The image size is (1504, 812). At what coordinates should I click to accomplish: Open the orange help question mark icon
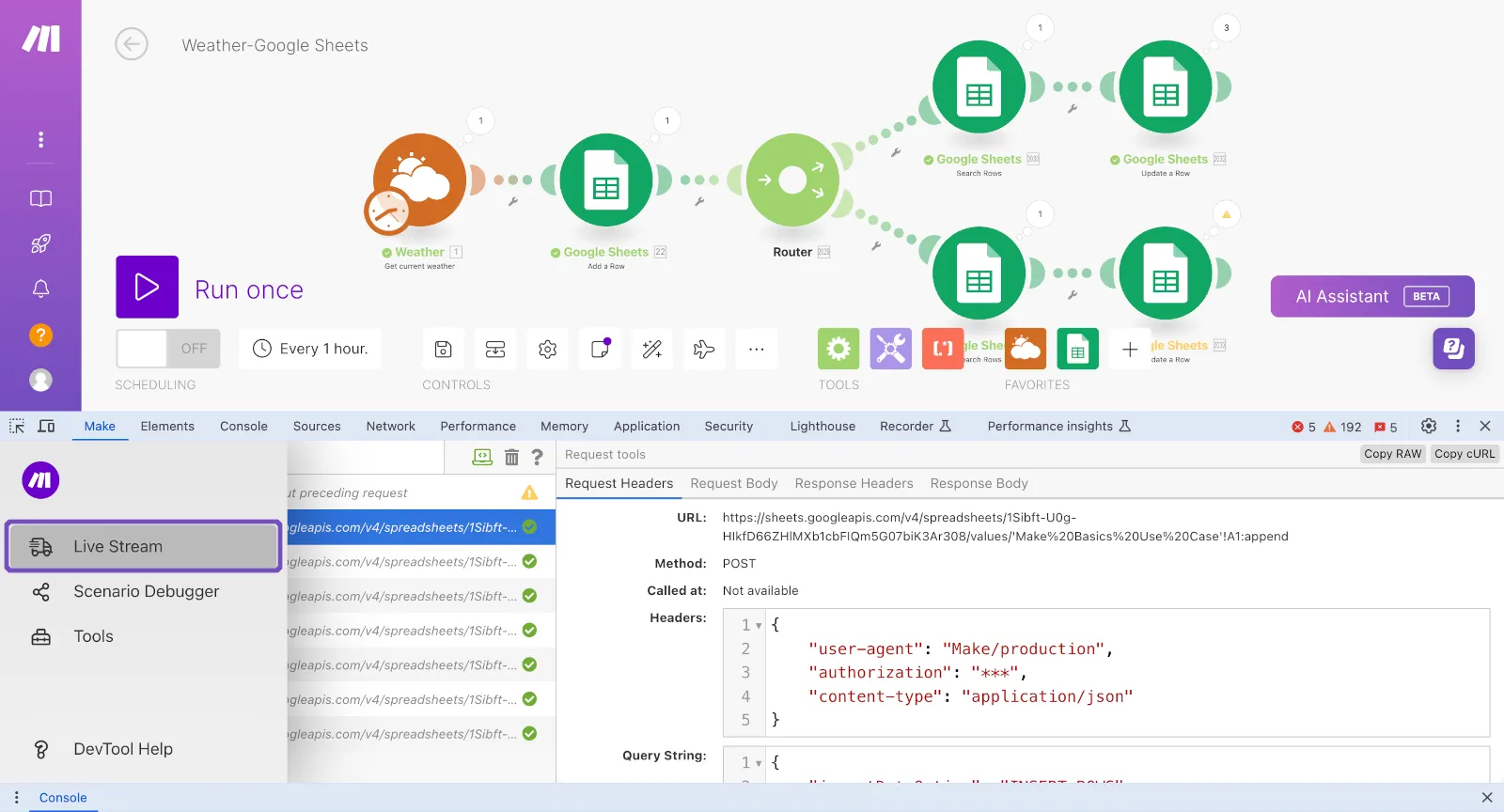40,335
